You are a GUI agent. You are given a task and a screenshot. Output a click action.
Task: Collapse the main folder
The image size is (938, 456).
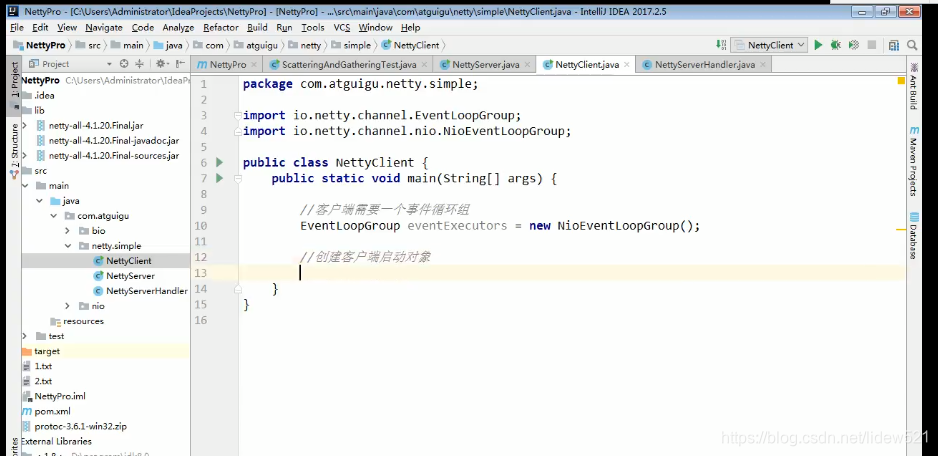pyautogui.click(x=25, y=186)
